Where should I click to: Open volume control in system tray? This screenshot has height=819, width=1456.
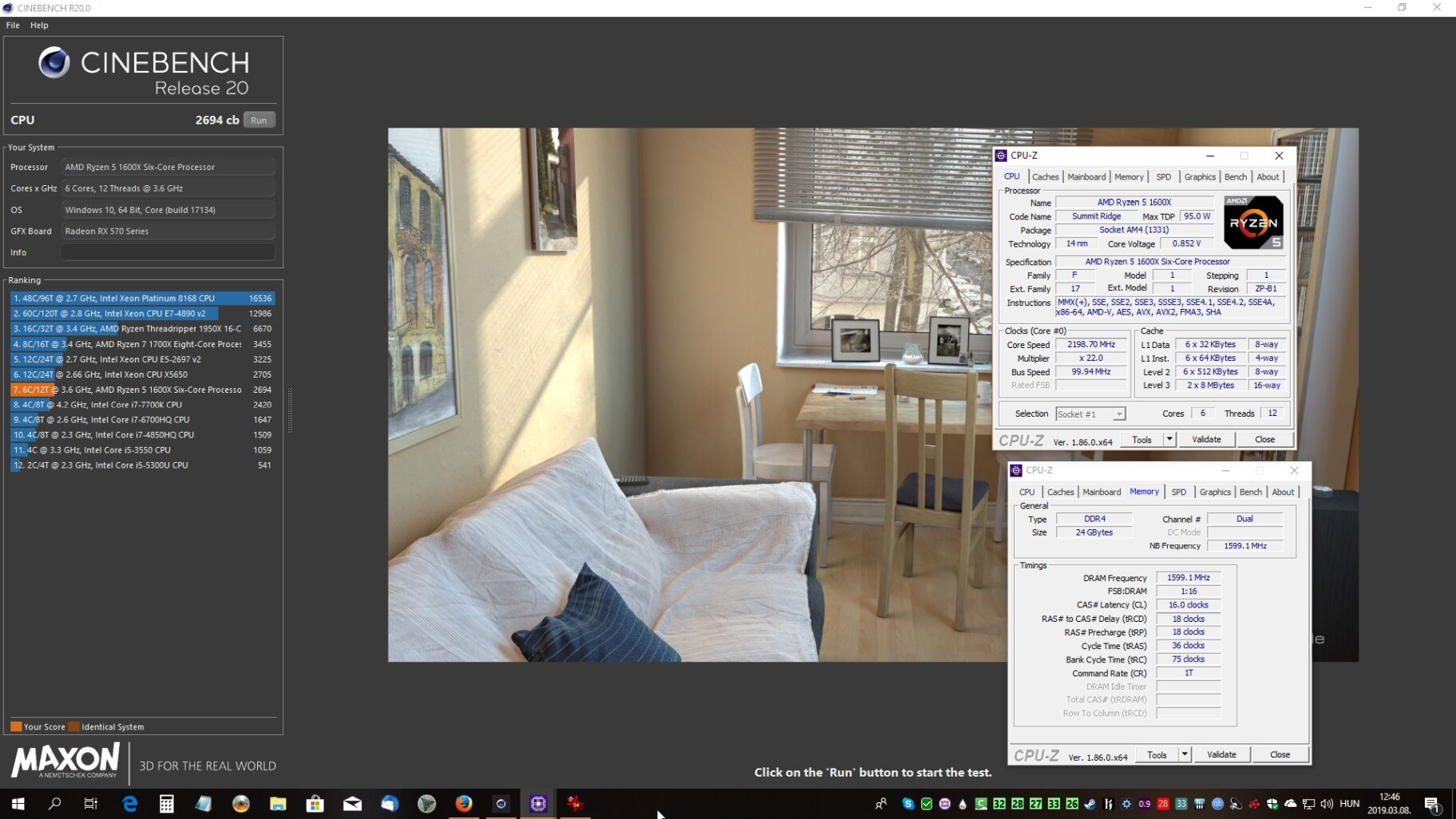1327,804
